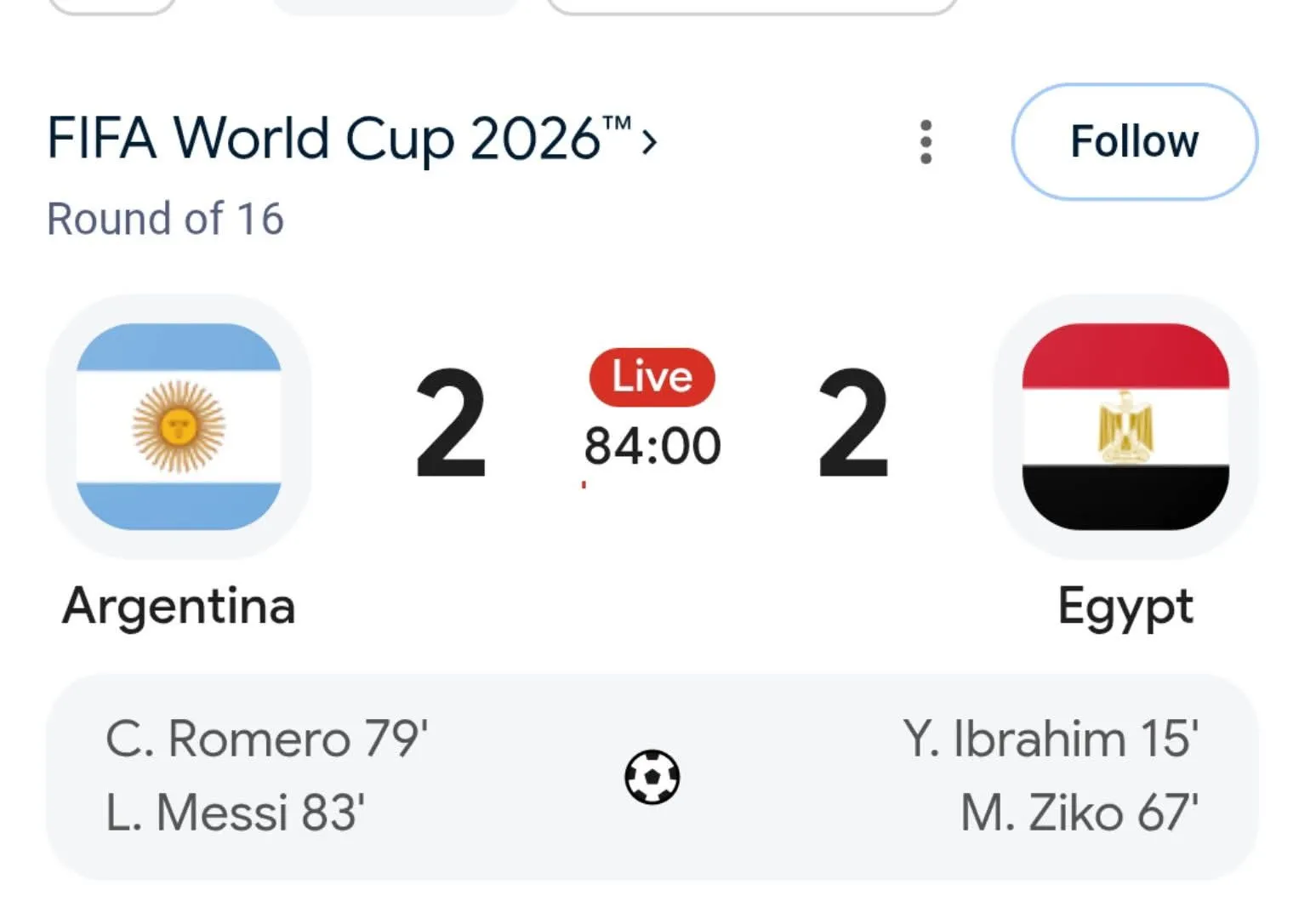Tap Argentina's score of 2
This screenshot has width=1316, height=919.
450,424
